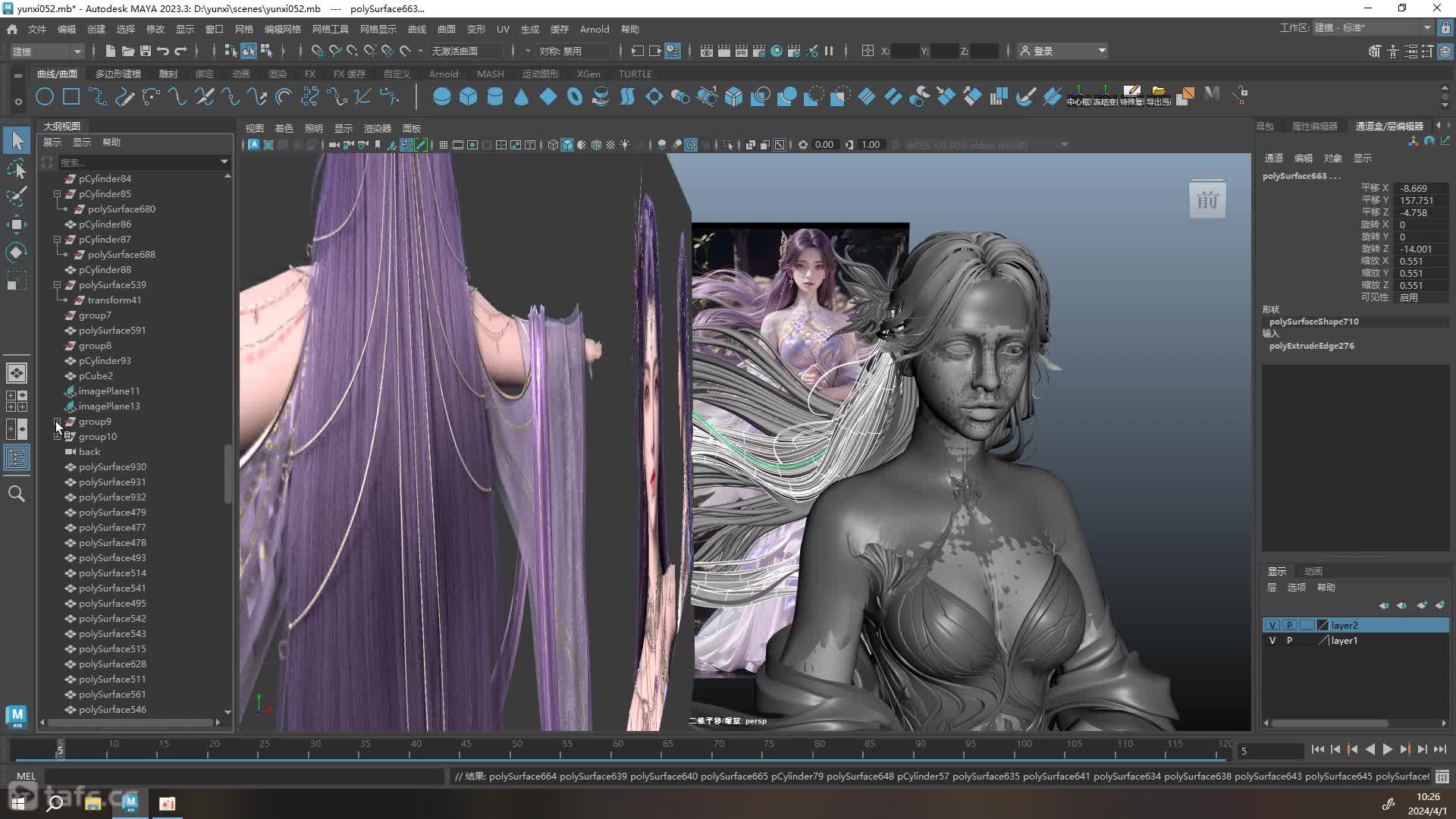Open the Outliner search filter dropdown arrow
The image size is (1456, 819).
point(224,162)
